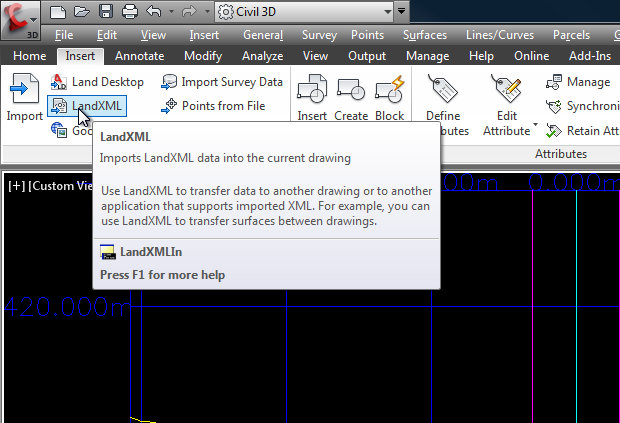Screen dimensions: 620x423
Task: Open the File menu
Action: point(64,35)
